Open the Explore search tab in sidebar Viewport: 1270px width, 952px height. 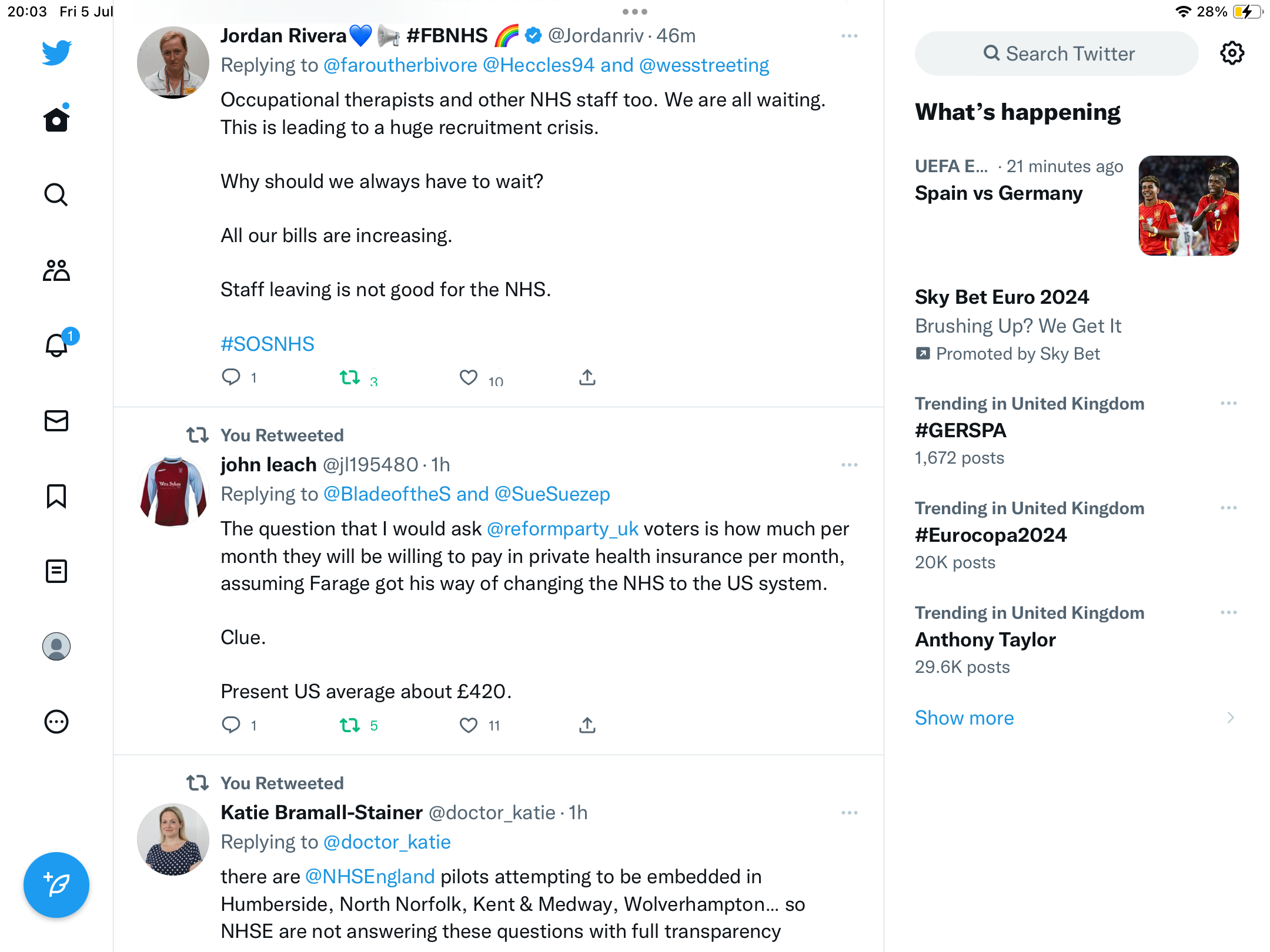click(56, 195)
